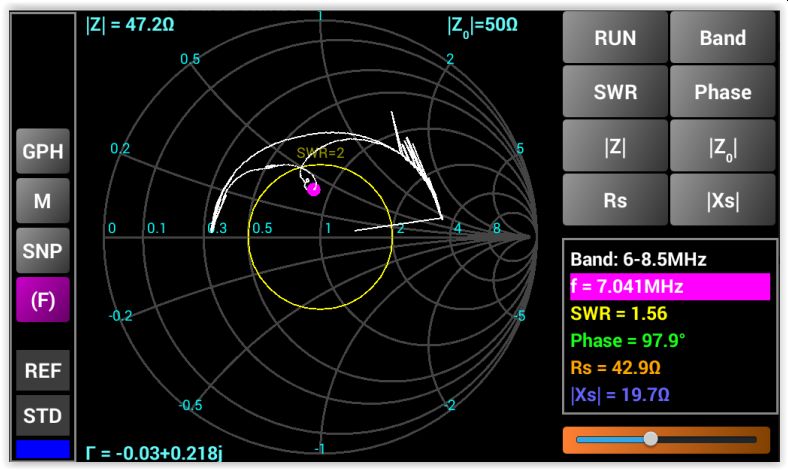
Task: Click the Phase = 97.9° readout
Action: (x=628, y=341)
